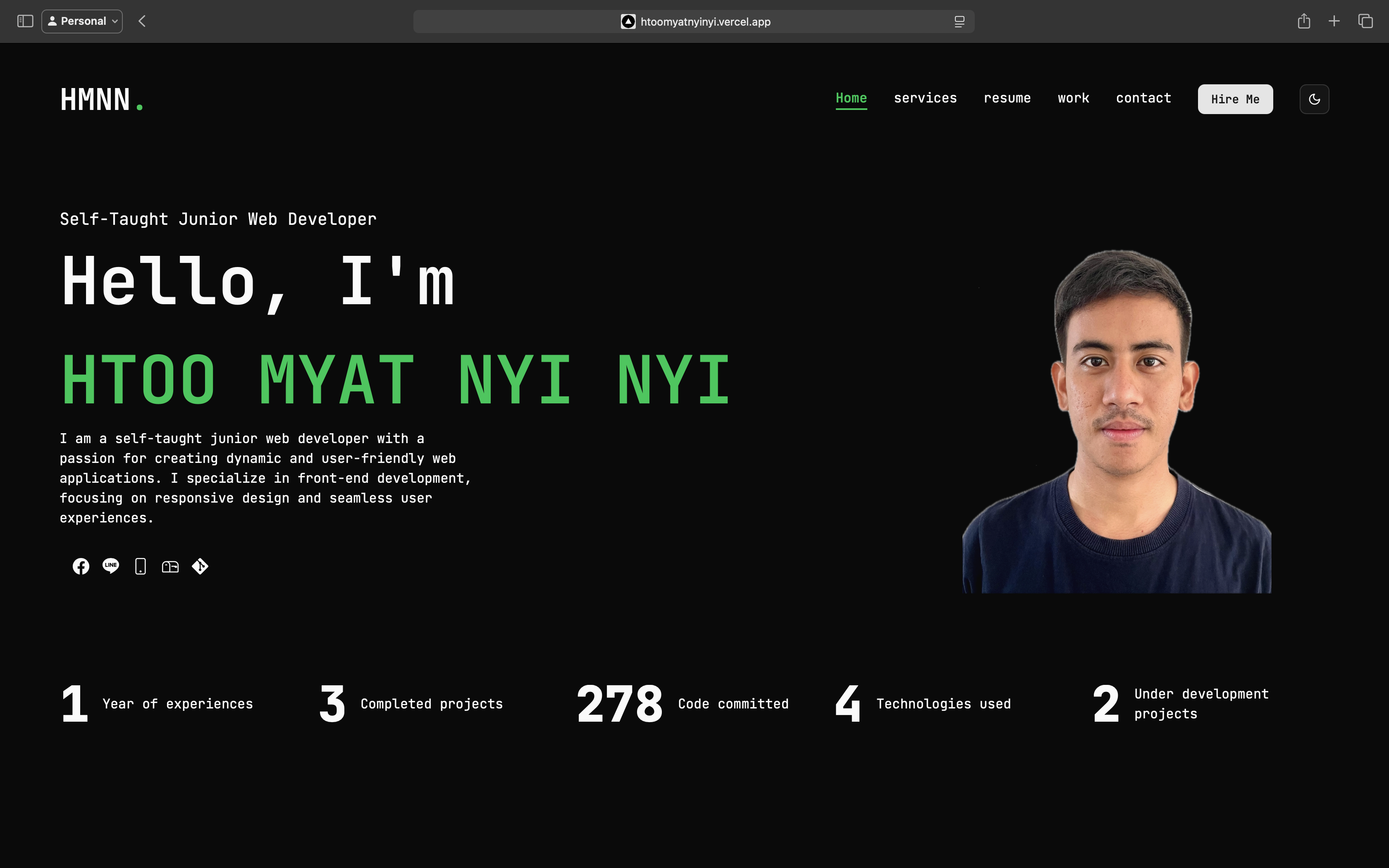Click the Hire Me button
1389x868 pixels.
point(1235,99)
